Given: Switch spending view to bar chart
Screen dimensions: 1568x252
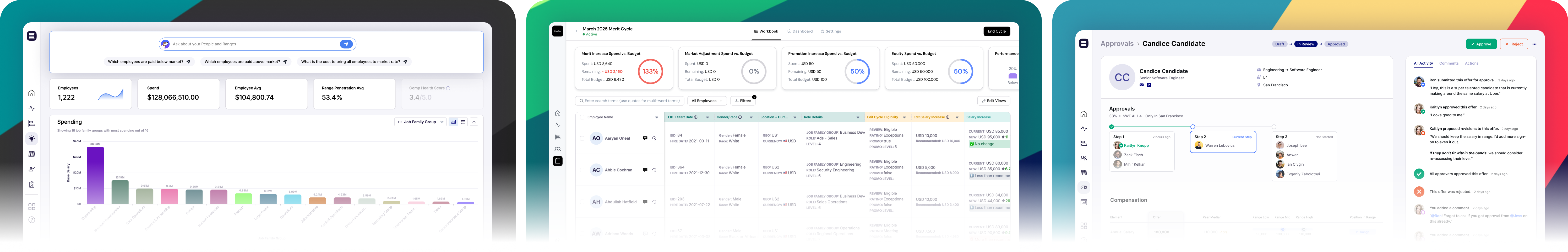Looking at the screenshot, I should click(454, 122).
